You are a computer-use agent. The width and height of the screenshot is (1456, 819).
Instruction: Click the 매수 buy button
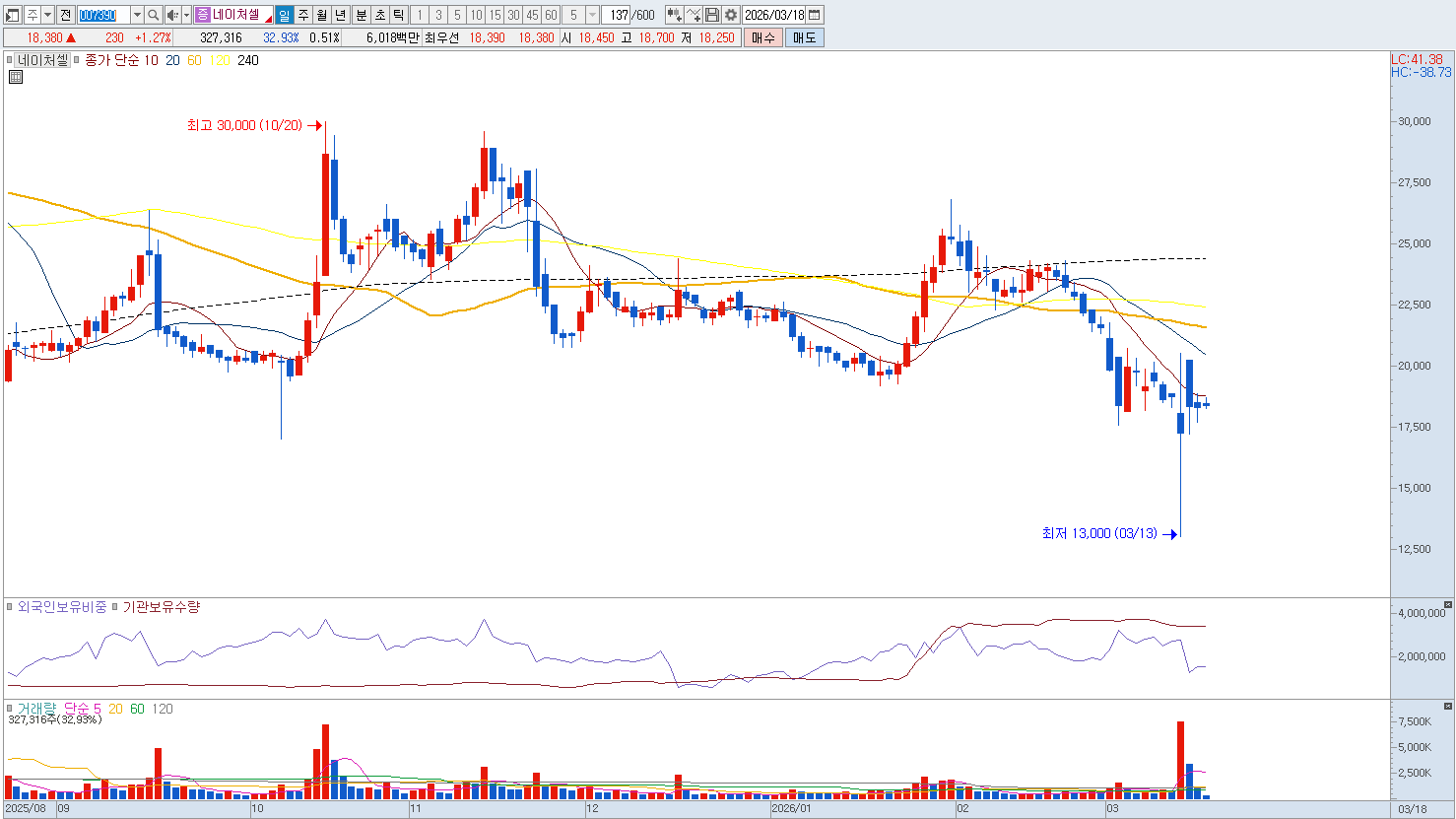[763, 37]
